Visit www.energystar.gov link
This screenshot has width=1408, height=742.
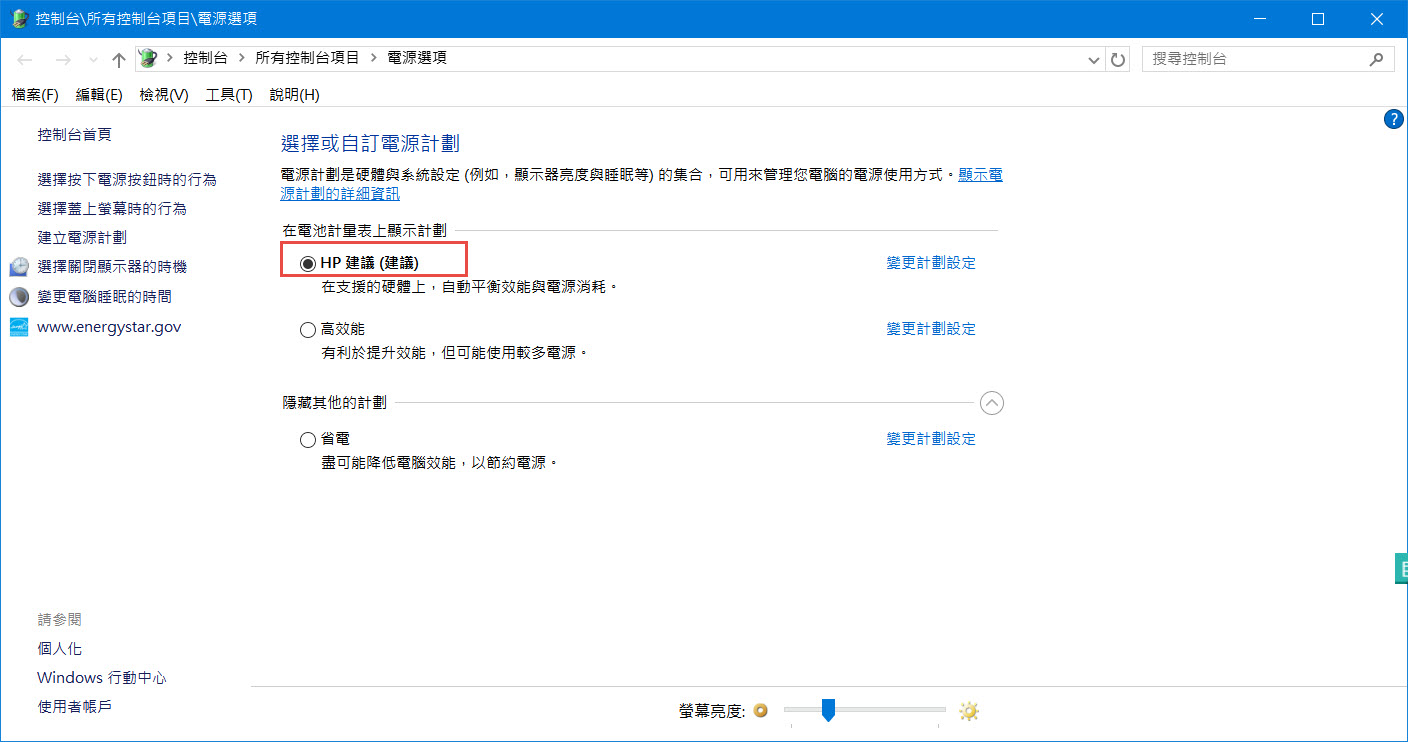tap(109, 326)
